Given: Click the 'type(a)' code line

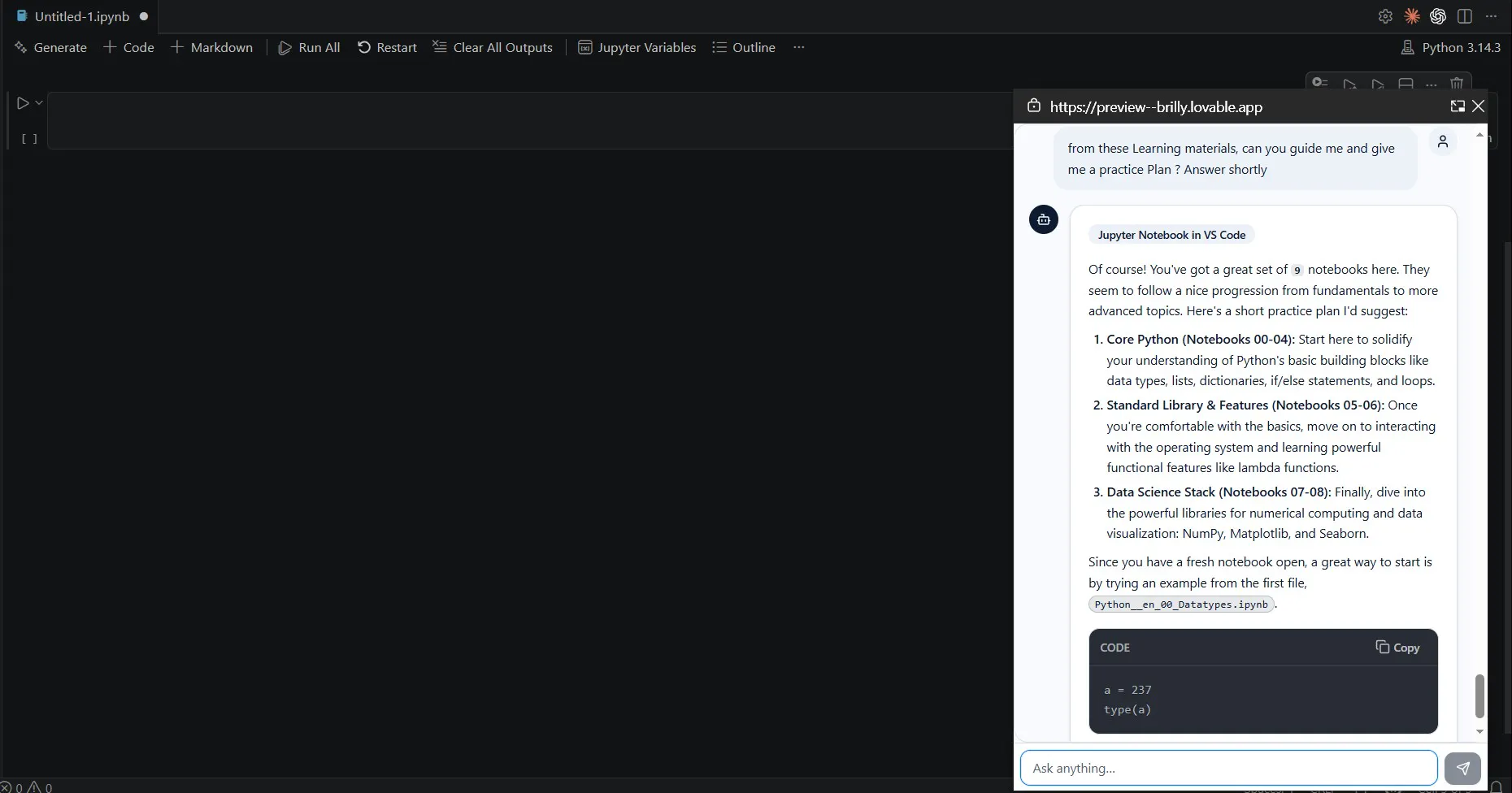Looking at the screenshot, I should (1127, 710).
